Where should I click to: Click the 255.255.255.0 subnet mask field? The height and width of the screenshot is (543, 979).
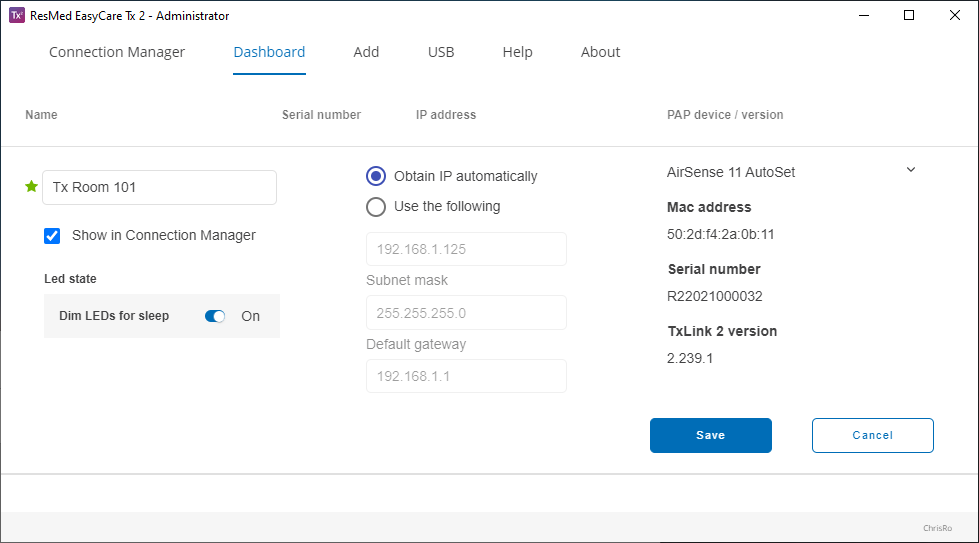(466, 313)
